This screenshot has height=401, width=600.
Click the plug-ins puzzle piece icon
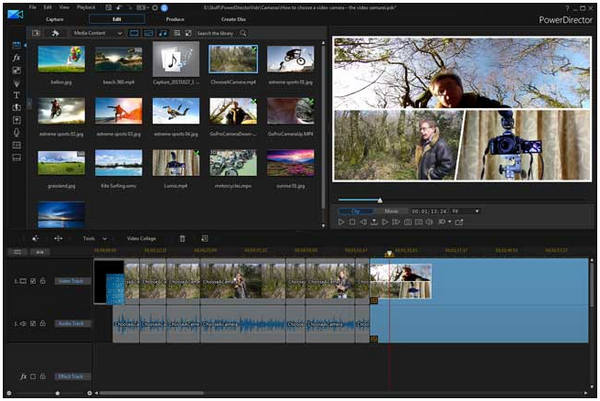56,33
